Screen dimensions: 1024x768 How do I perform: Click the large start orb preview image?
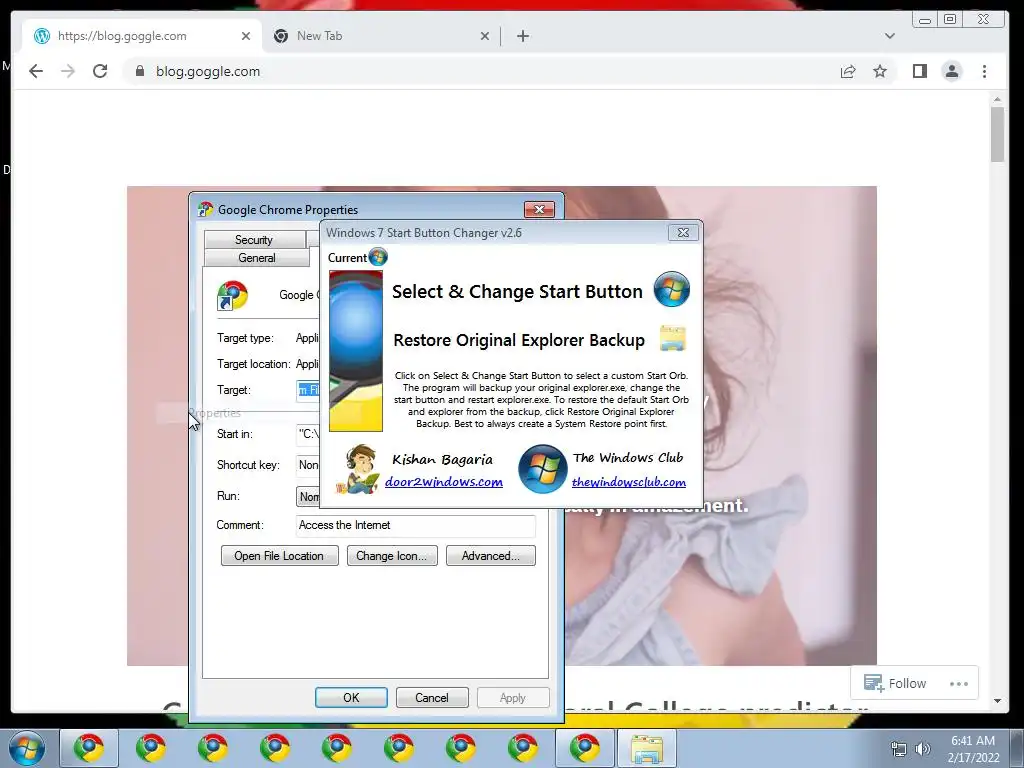pyautogui.click(x=356, y=351)
